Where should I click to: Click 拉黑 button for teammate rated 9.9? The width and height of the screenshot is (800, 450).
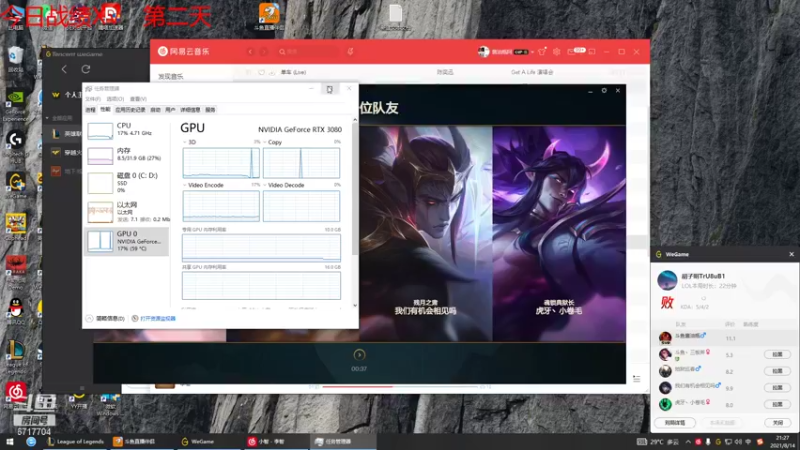pos(777,388)
